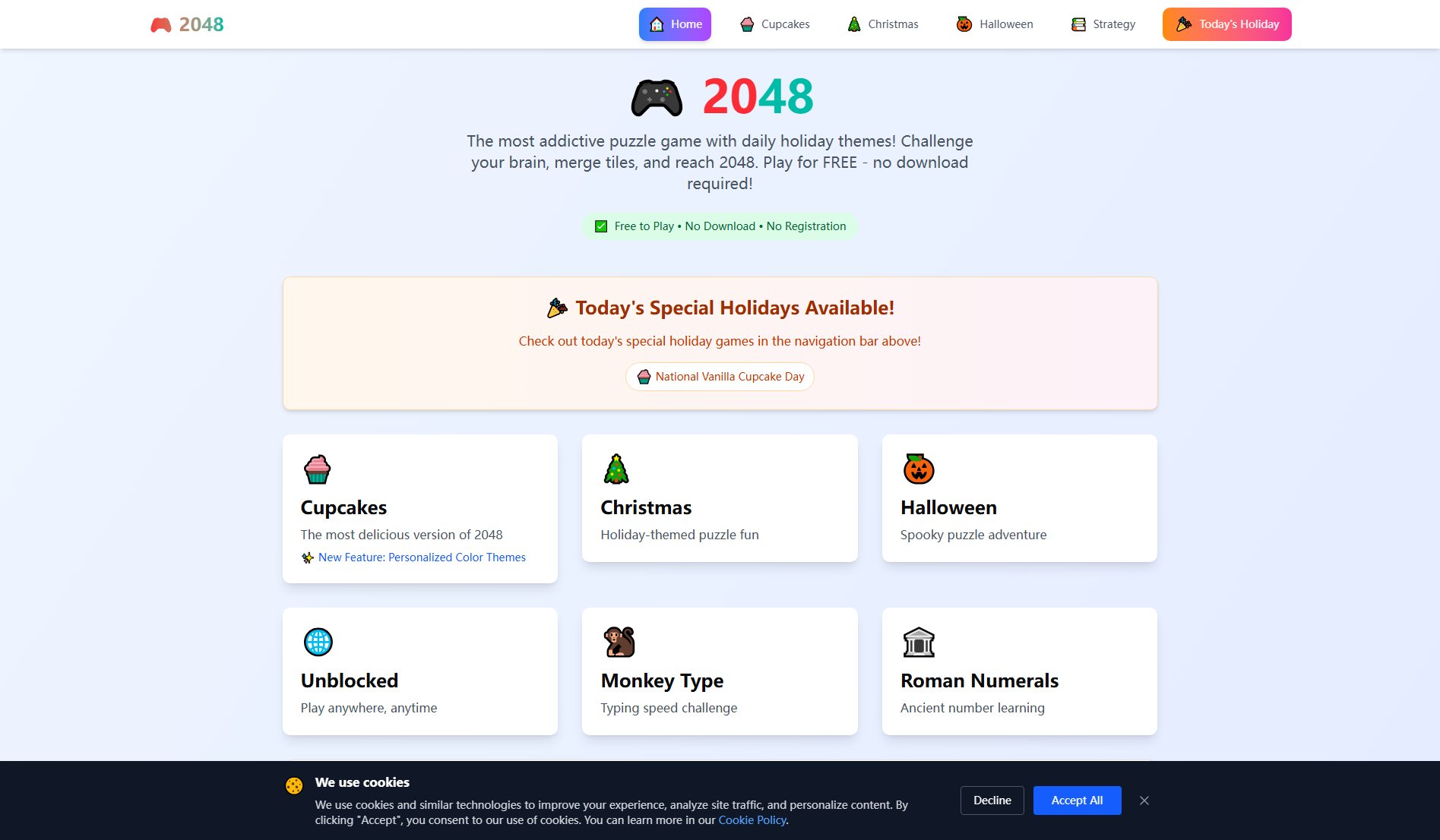
Task: Click the cookie icon in consent banner
Action: [294, 785]
